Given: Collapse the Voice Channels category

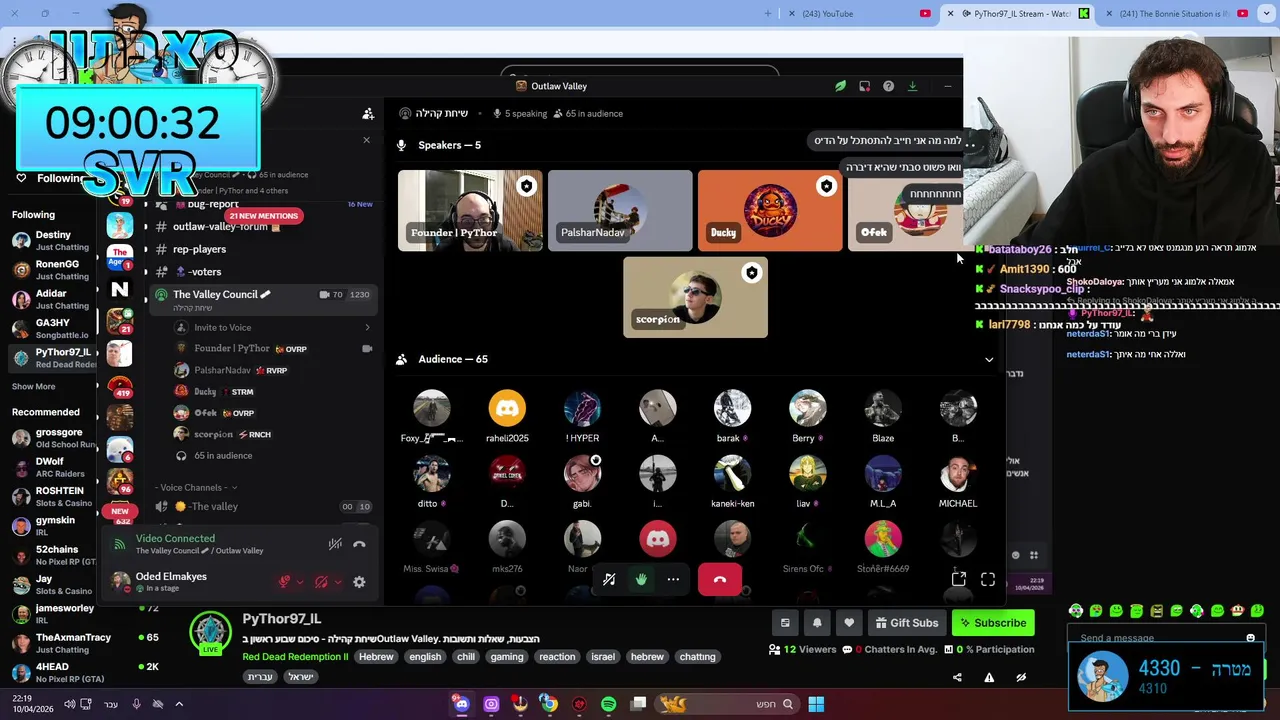Looking at the screenshot, I should 194,487.
